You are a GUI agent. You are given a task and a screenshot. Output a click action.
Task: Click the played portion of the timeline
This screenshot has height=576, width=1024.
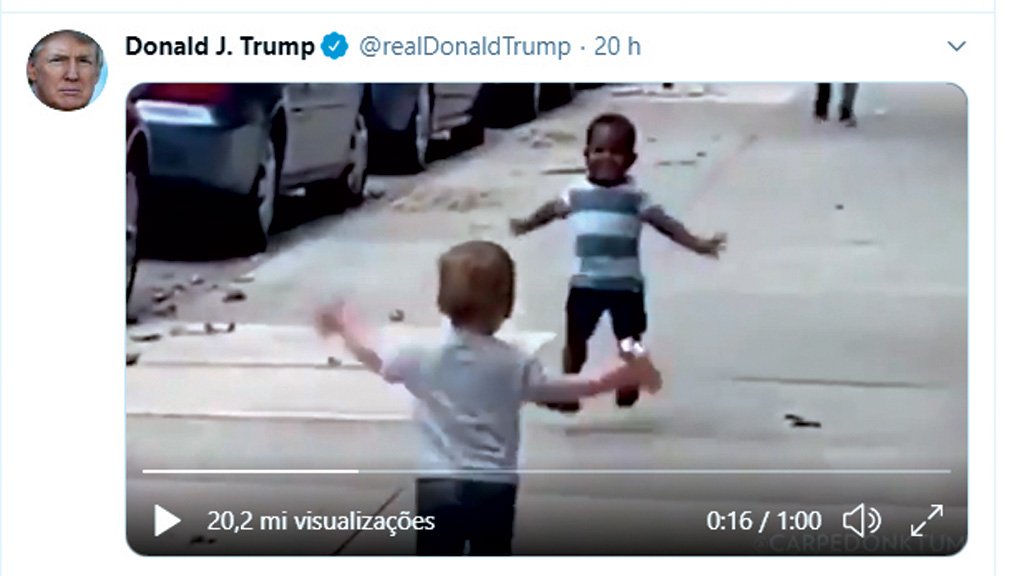click(x=250, y=471)
